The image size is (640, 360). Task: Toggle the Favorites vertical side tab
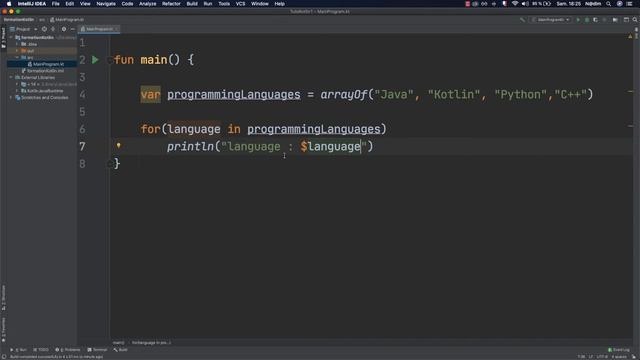(x=3, y=330)
